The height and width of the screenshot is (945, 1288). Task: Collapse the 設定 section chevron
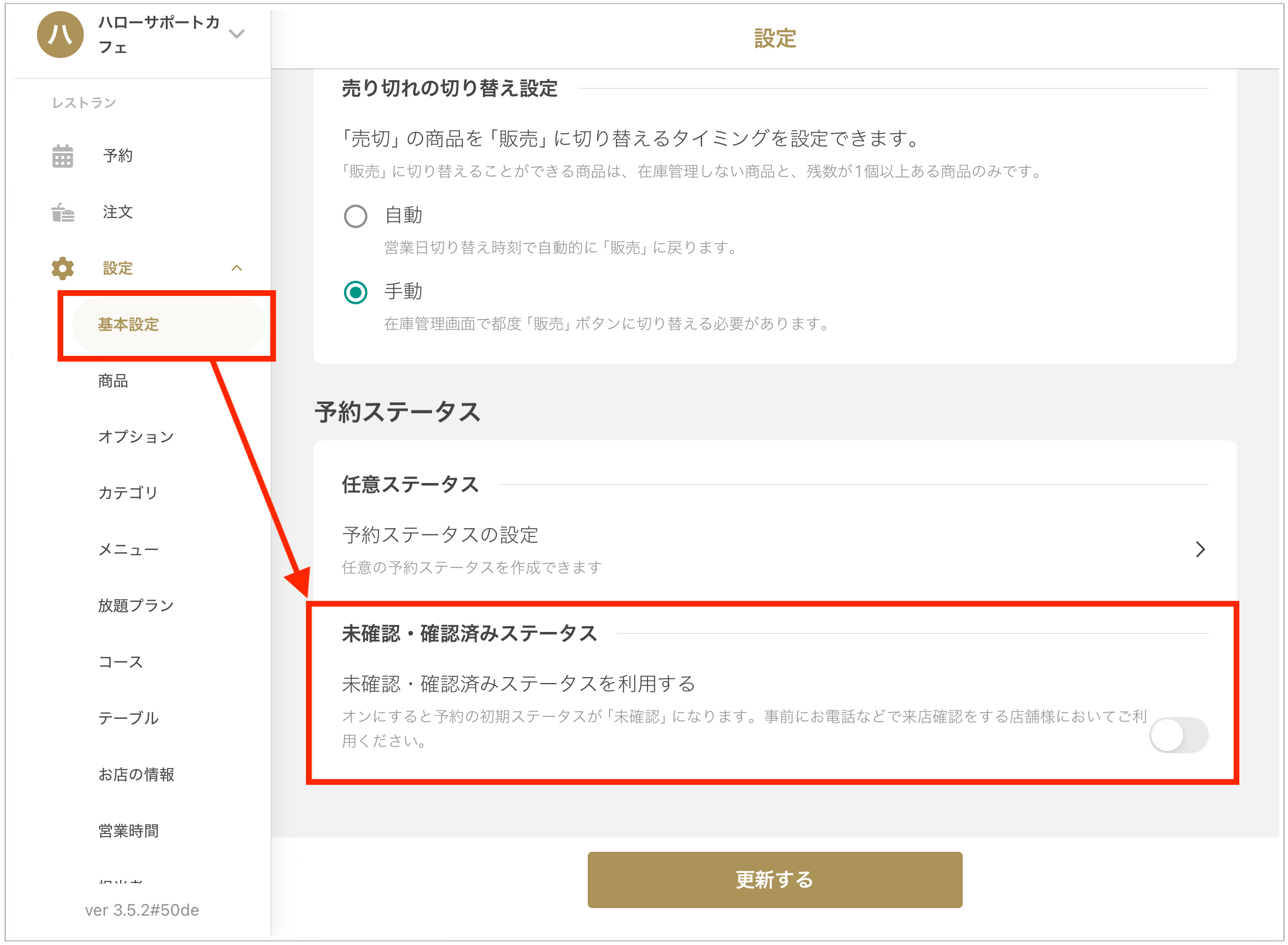237,268
